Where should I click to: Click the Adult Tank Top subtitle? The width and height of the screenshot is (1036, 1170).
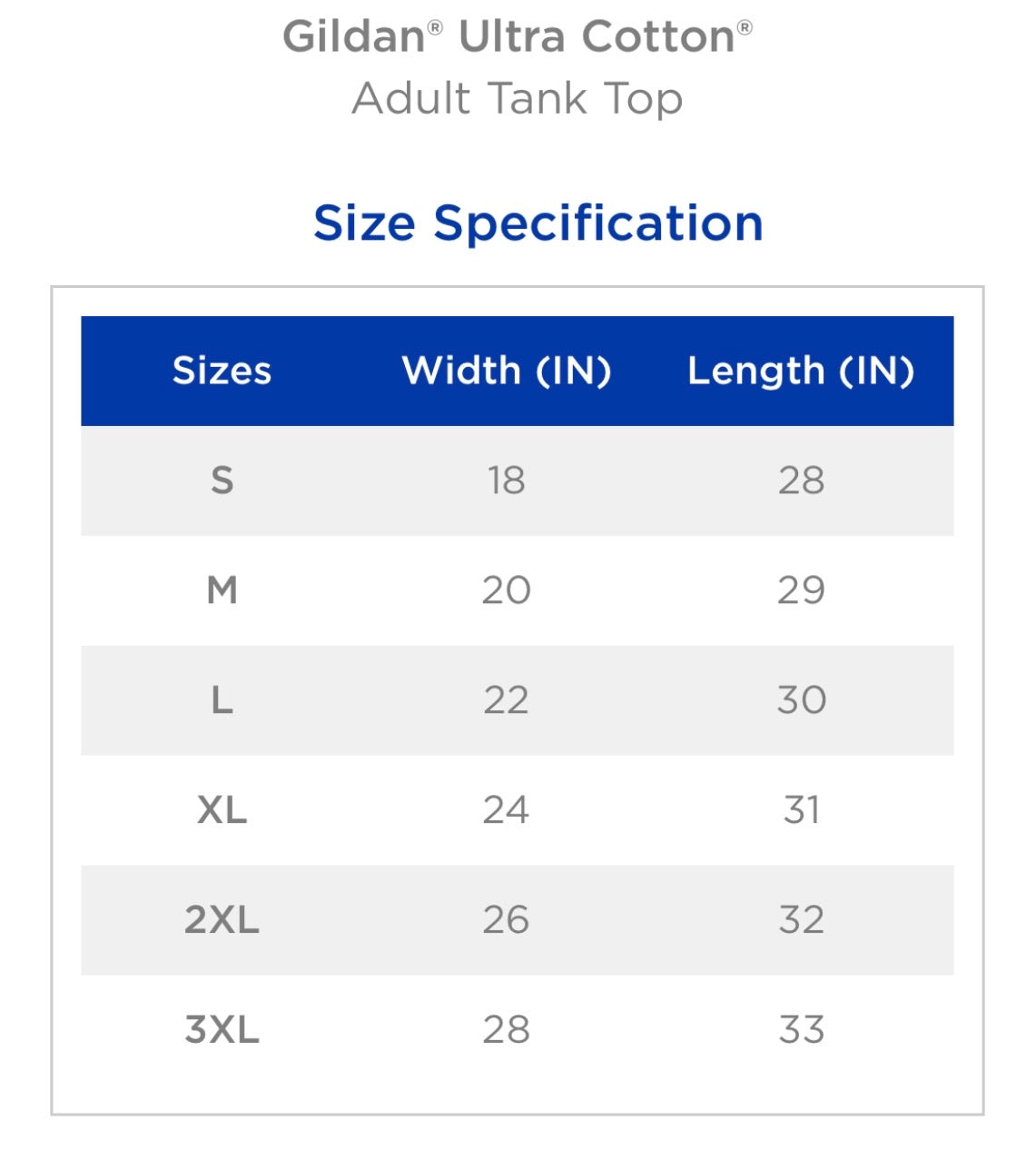pos(517,98)
